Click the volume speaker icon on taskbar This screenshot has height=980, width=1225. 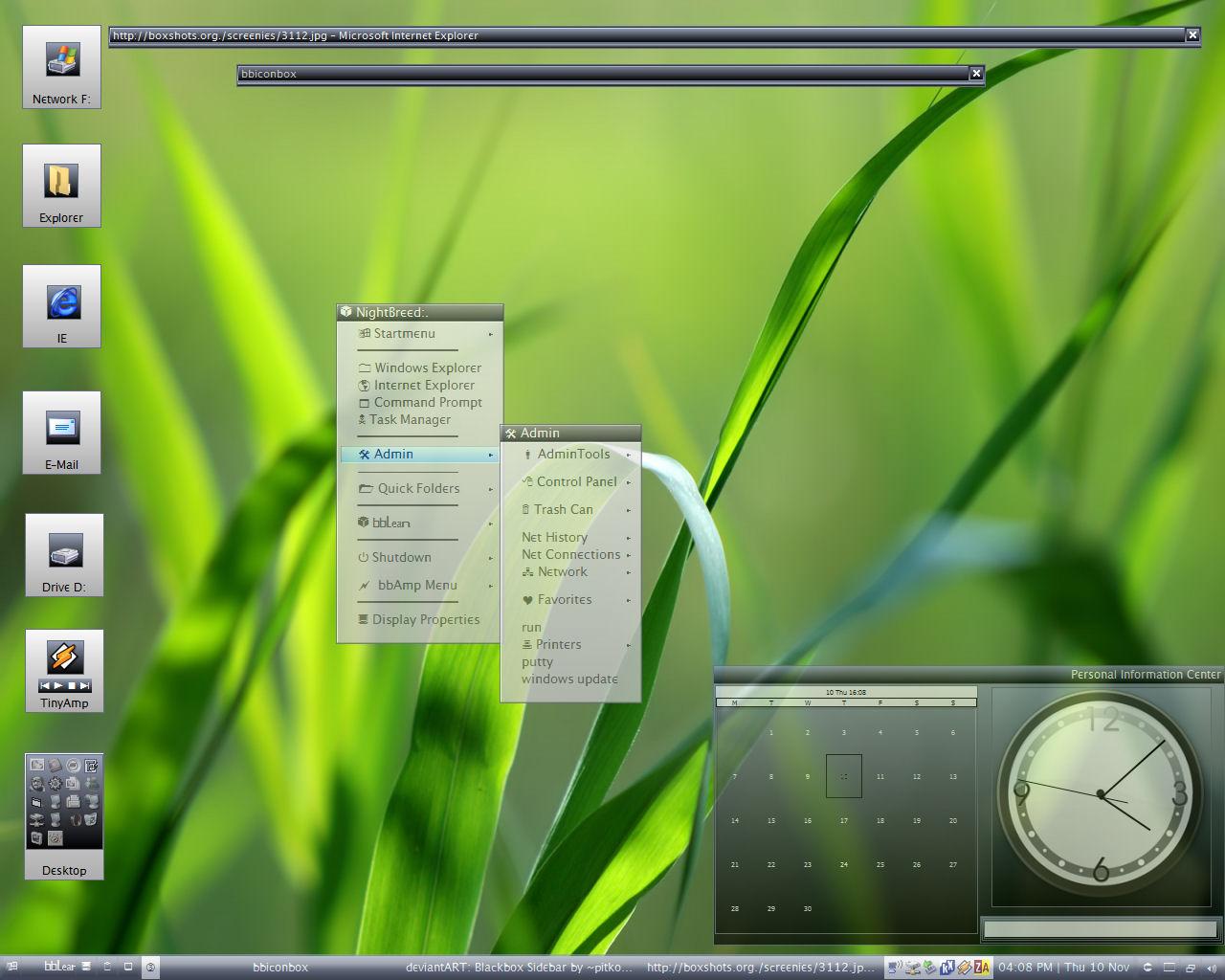1213,968
